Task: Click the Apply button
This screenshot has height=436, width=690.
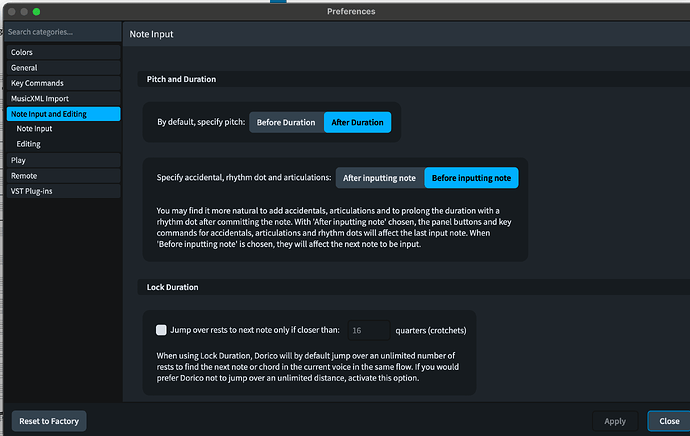Action: pyautogui.click(x=615, y=421)
